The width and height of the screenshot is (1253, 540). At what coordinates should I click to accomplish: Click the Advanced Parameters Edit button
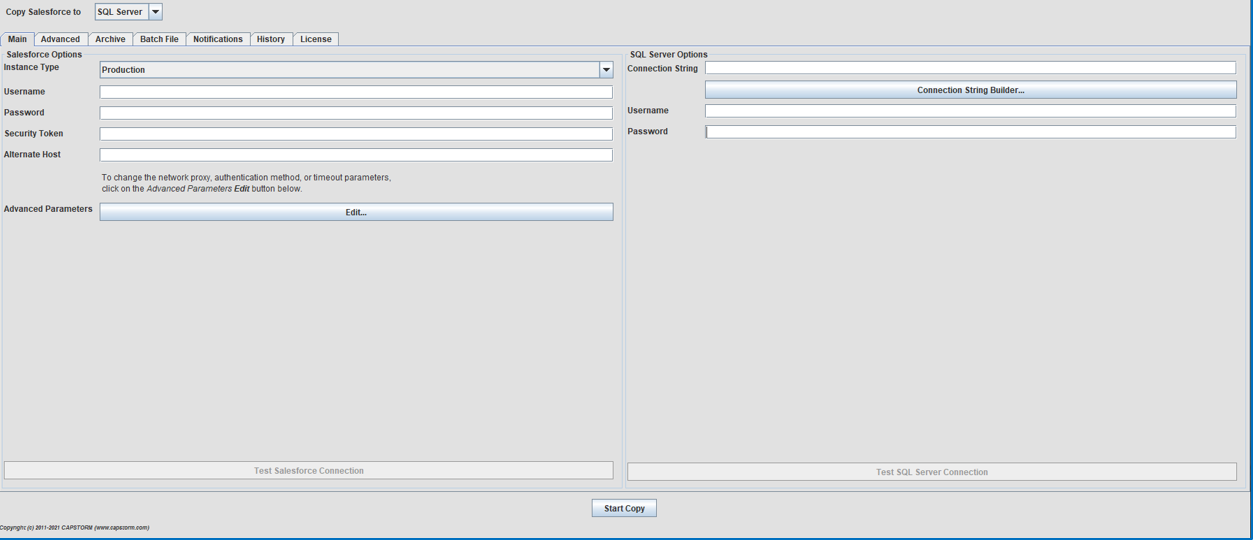click(356, 212)
